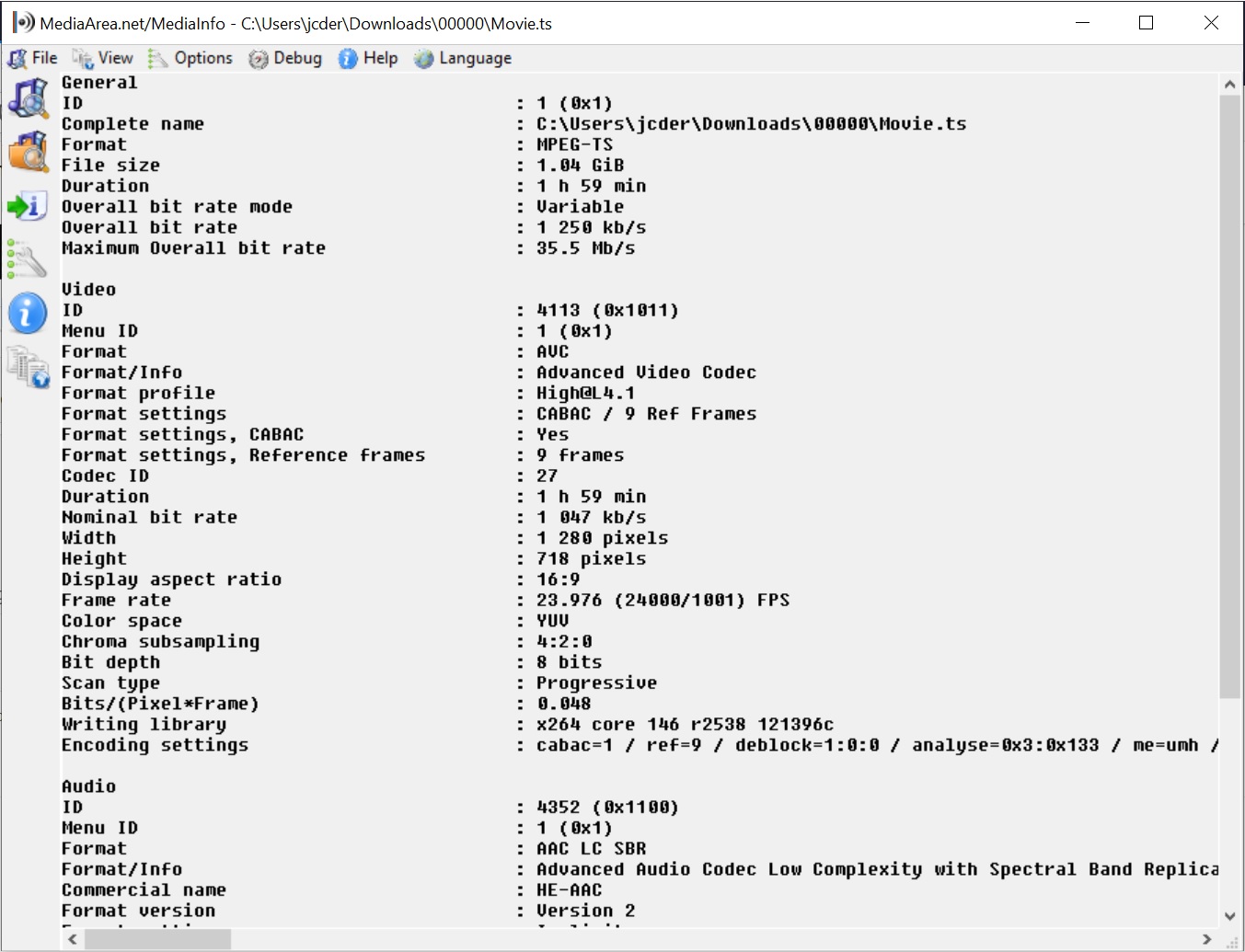Export the report with the green arrow icon
Viewport: 1245px width, 952px height.
[x=28, y=206]
